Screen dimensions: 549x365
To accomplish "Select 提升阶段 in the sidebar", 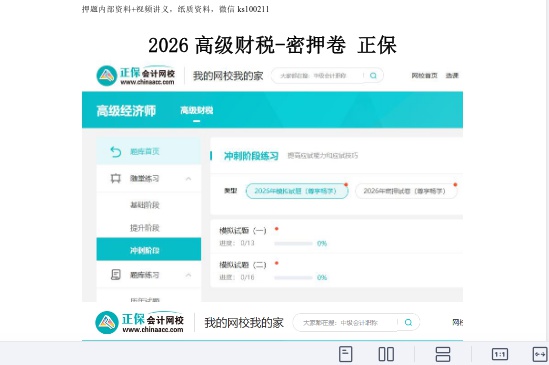I will pyautogui.click(x=145, y=228).
